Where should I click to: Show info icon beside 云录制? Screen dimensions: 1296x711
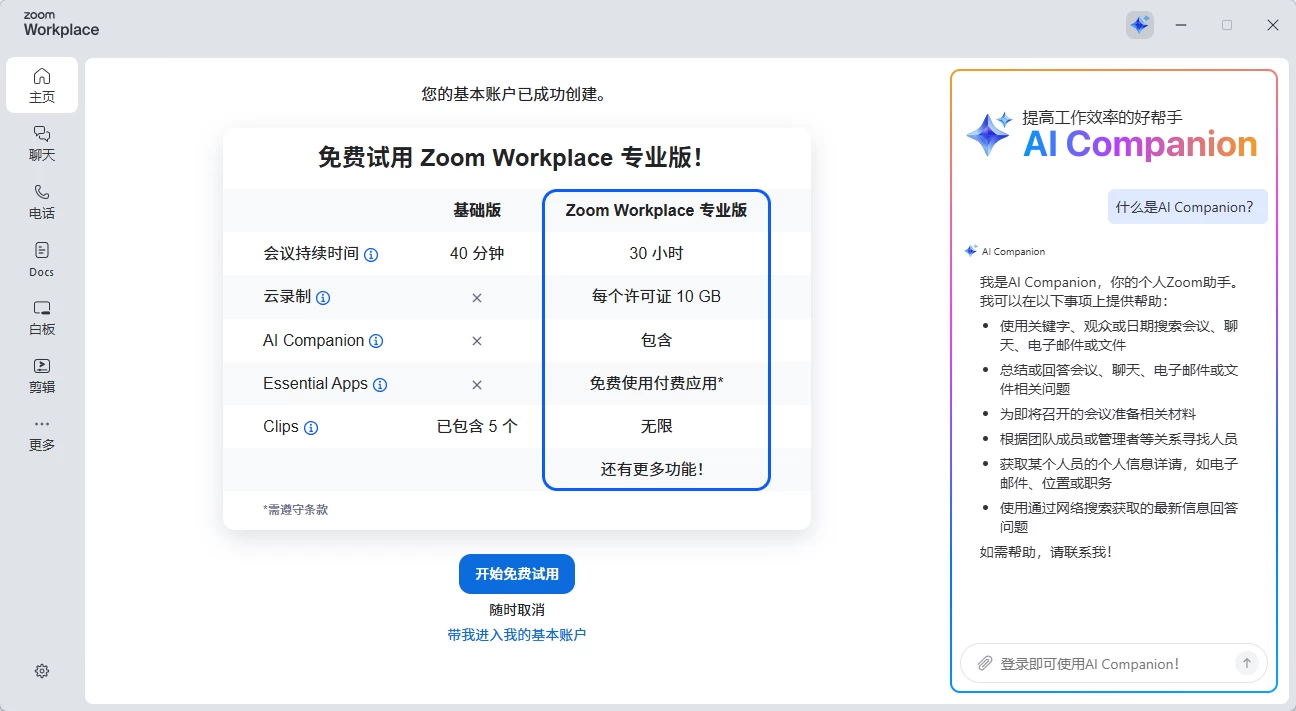(323, 298)
